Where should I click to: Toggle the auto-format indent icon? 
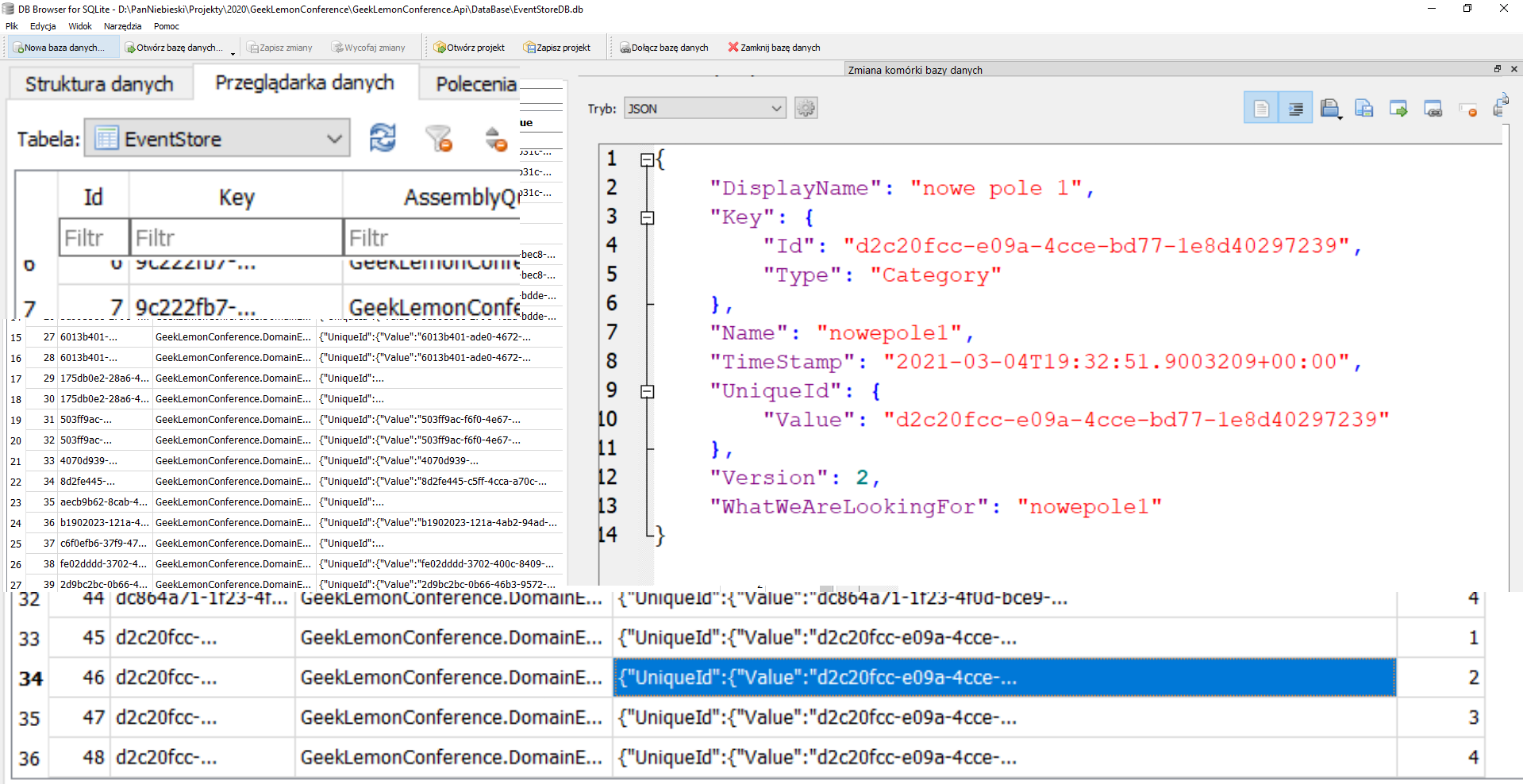click(1295, 108)
